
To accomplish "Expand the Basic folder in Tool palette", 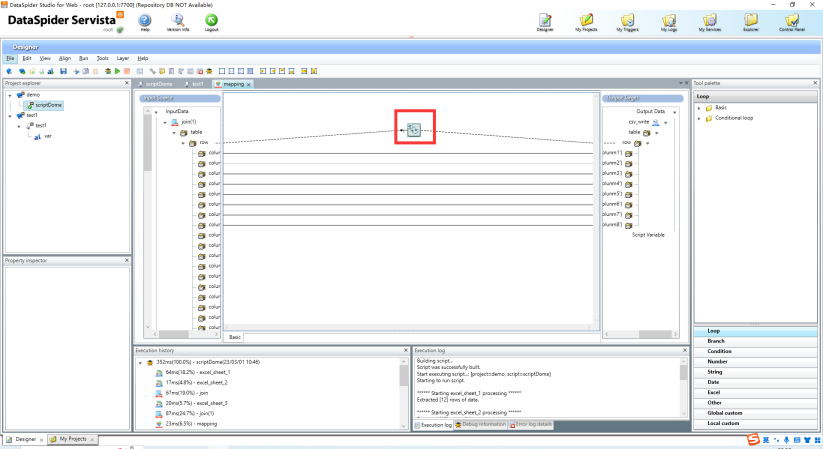I will coord(699,108).
